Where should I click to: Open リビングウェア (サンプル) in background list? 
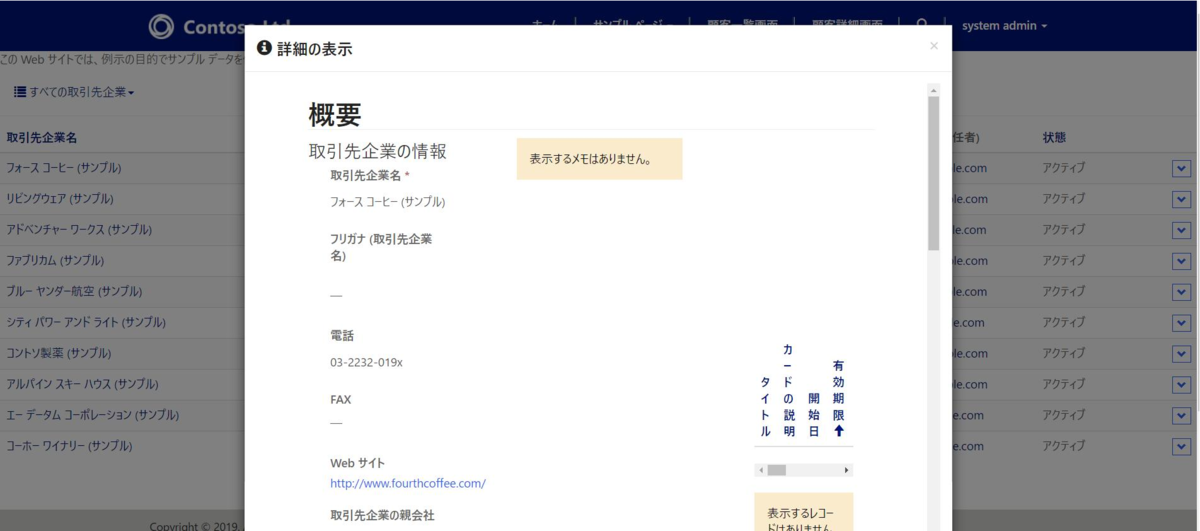pos(60,199)
